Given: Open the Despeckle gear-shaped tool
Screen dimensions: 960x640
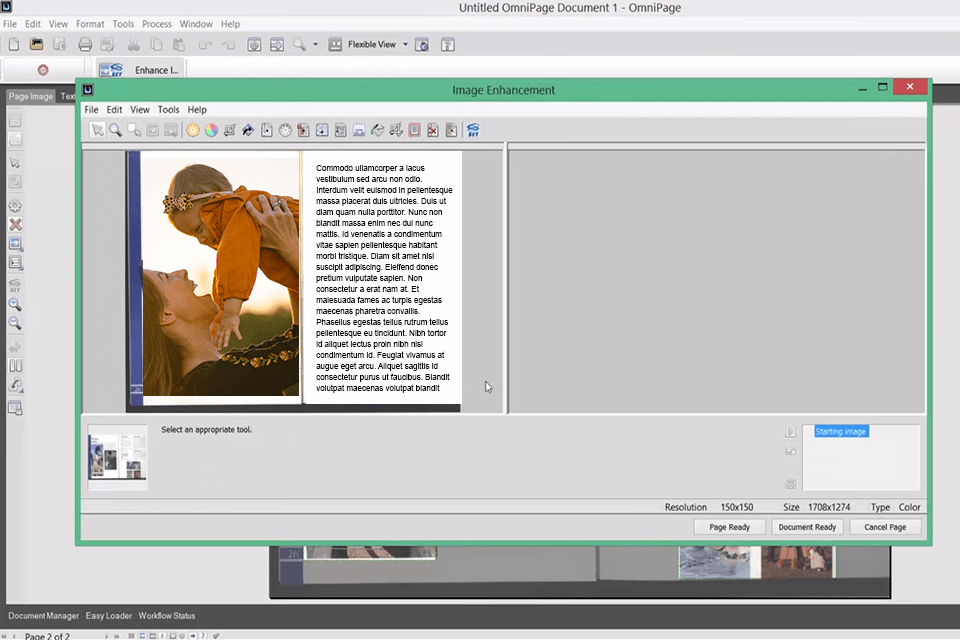Looking at the screenshot, I should tap(285, 130).
